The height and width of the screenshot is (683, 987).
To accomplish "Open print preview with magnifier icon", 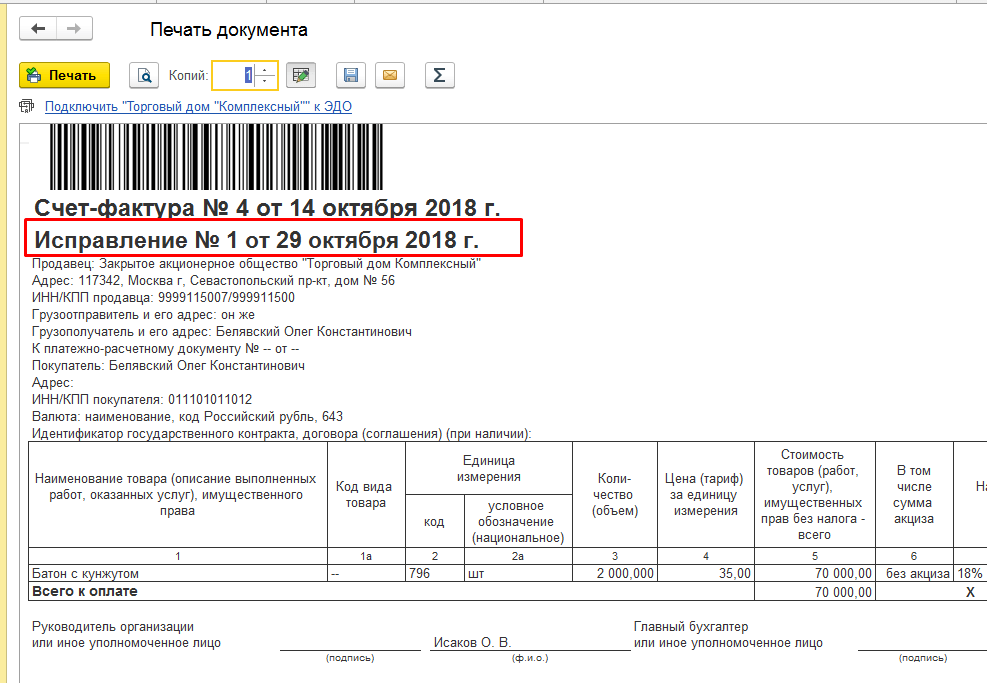I will click(x=144, y=76).
